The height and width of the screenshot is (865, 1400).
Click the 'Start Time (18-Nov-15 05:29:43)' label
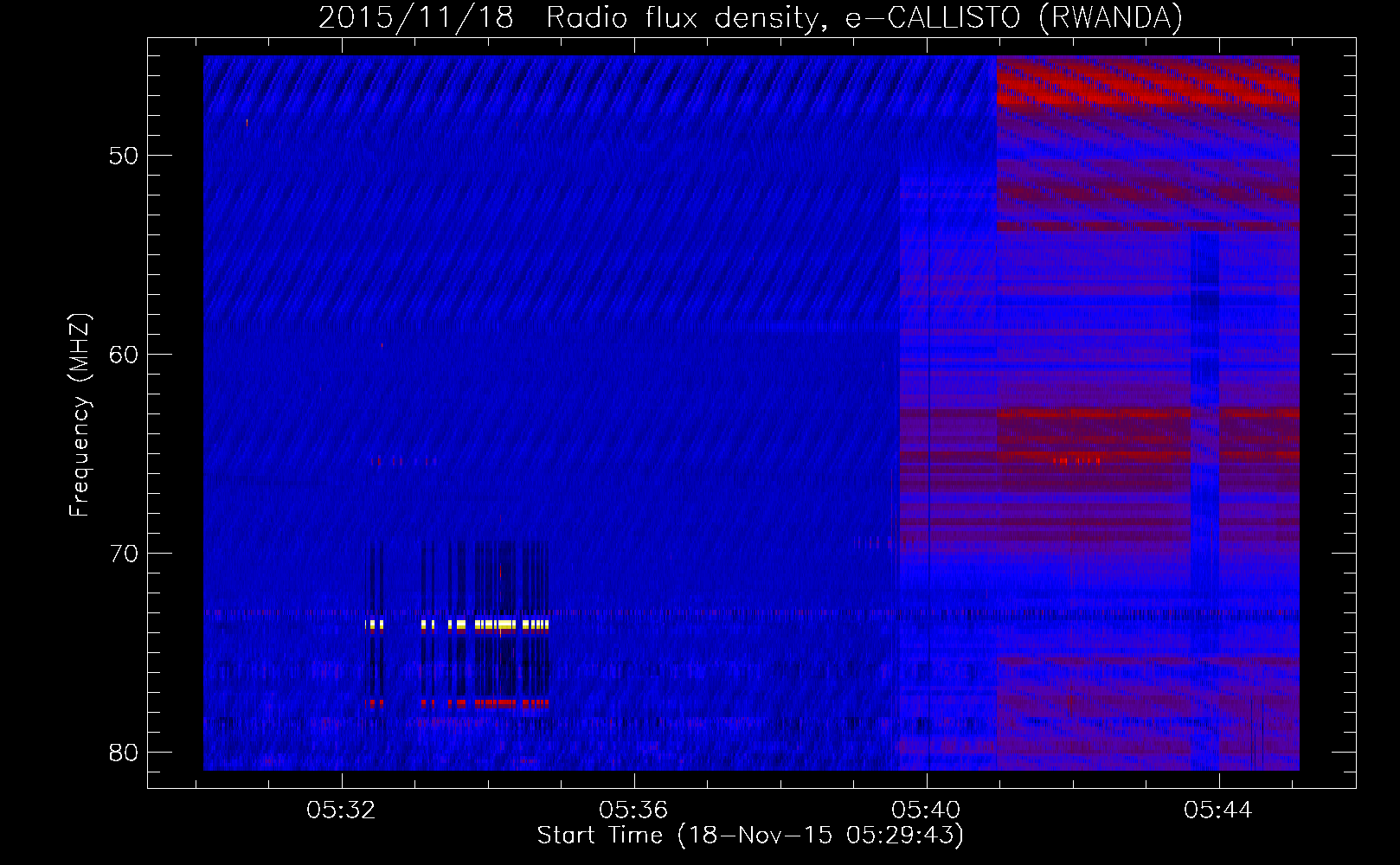point(750,836)
